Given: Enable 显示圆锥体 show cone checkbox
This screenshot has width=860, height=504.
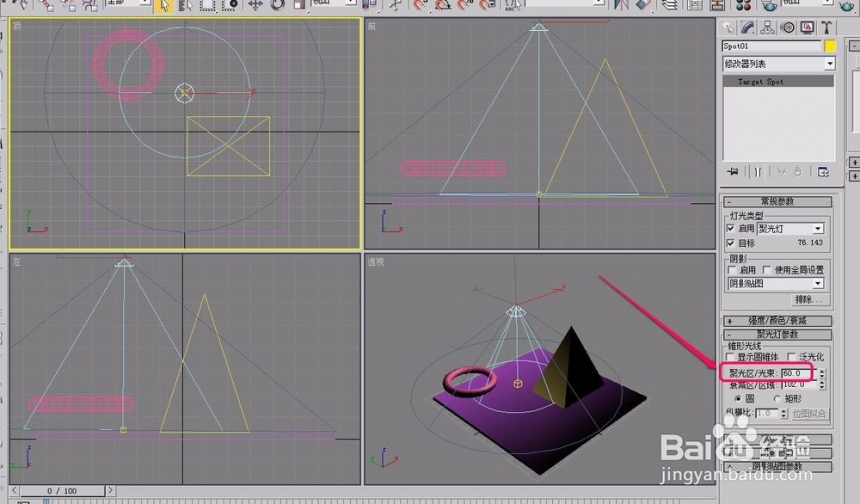Looking at the screenshot, I should click(x=731, y=357).
